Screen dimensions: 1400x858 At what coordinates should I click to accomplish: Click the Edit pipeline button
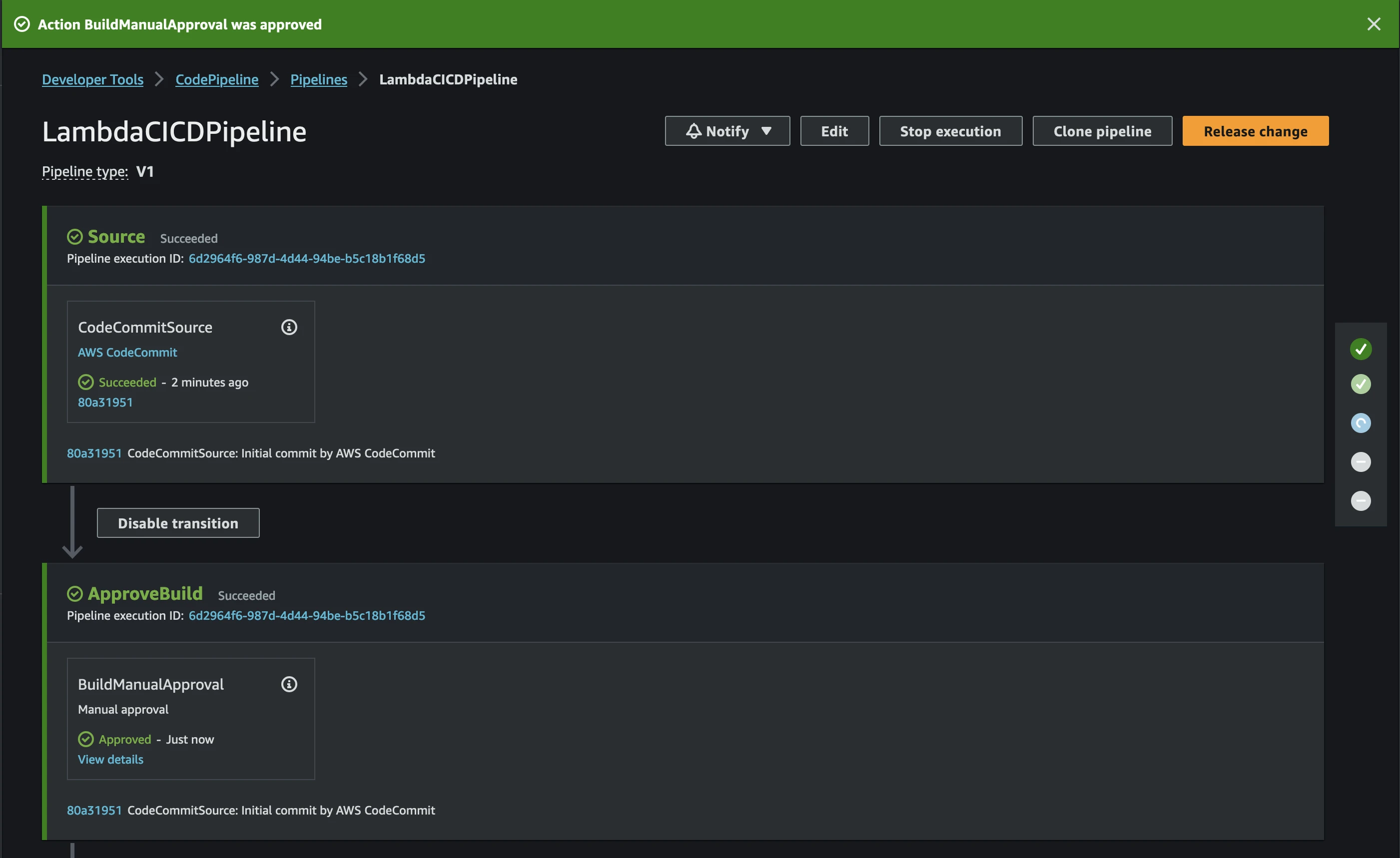834,131
